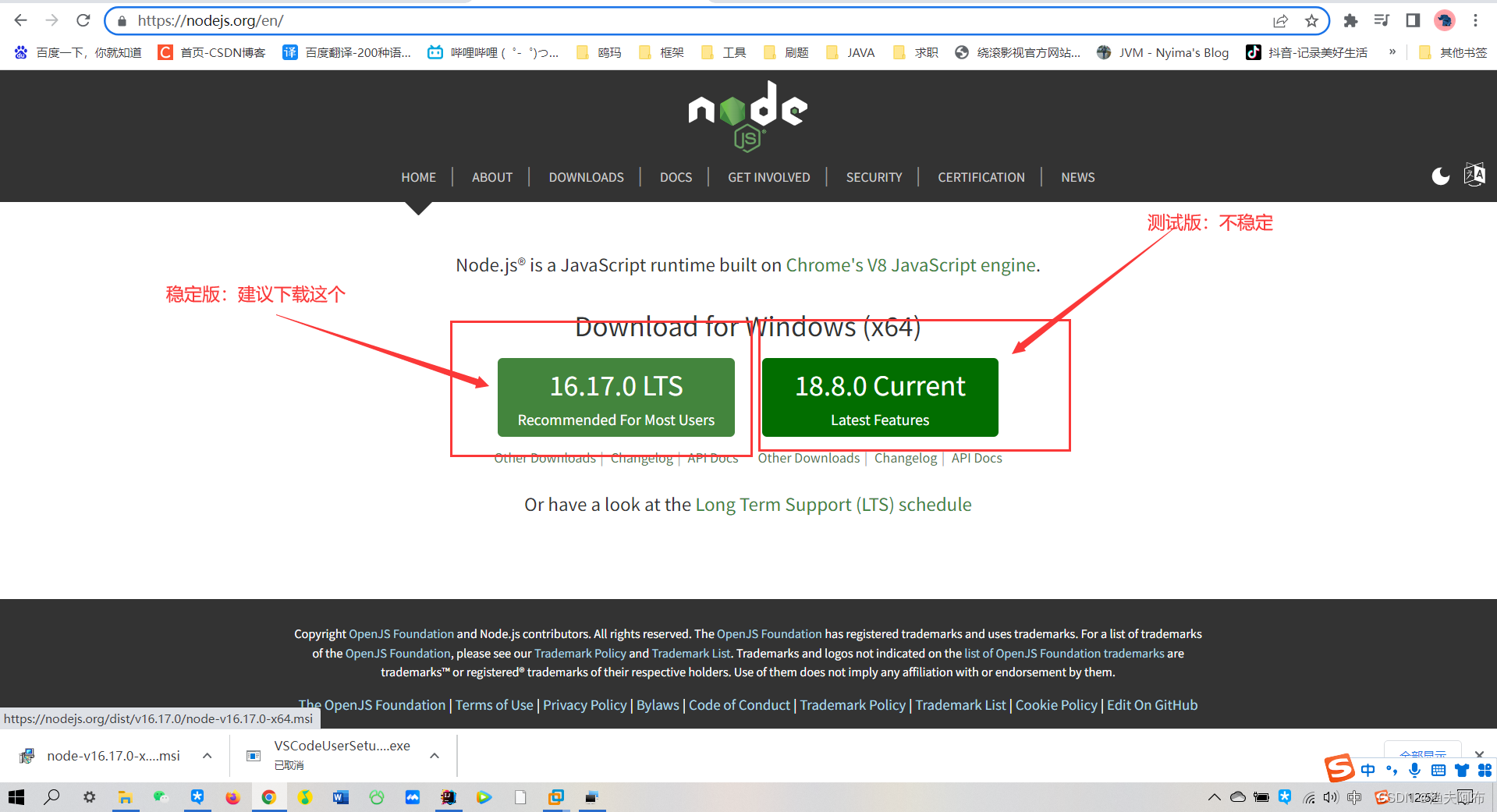Download the 16.17.0 LTS version
Image resolution: width=1497 pixels, height=812 pixels.
[616, 397]
